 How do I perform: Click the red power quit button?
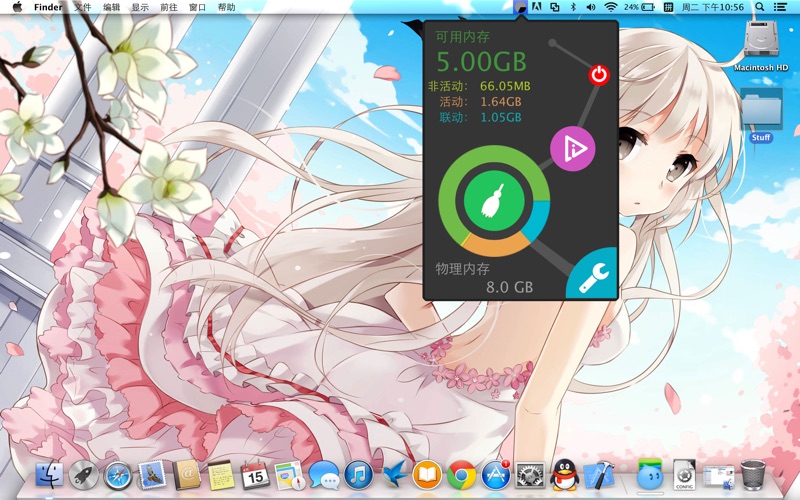599,75
